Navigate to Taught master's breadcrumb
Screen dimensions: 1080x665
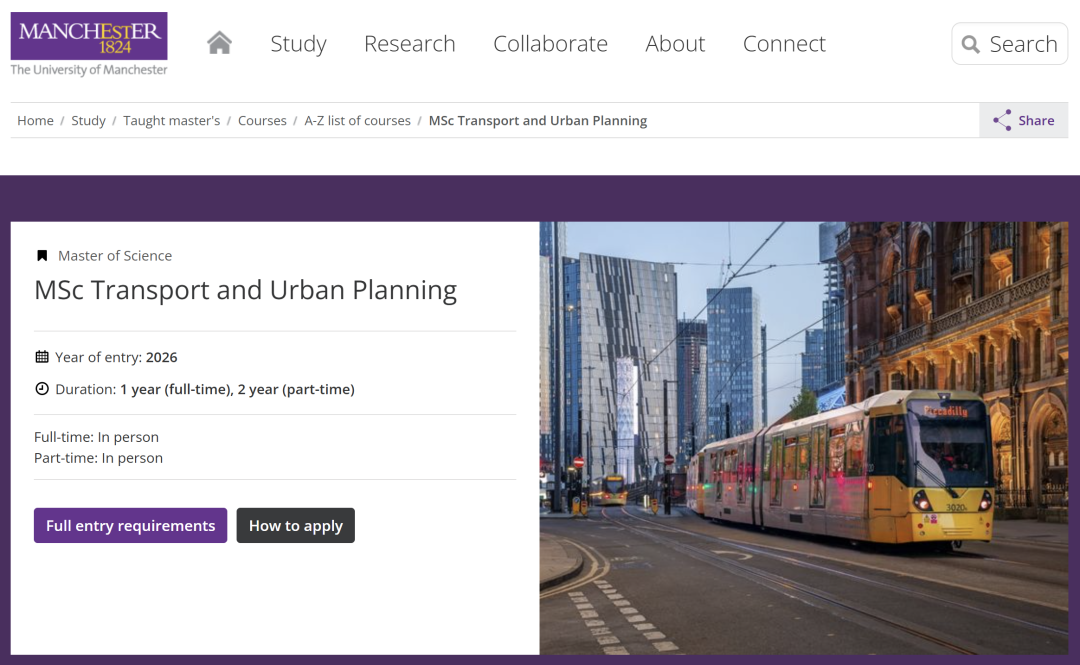pyautogui.click(x=171, y=121)
